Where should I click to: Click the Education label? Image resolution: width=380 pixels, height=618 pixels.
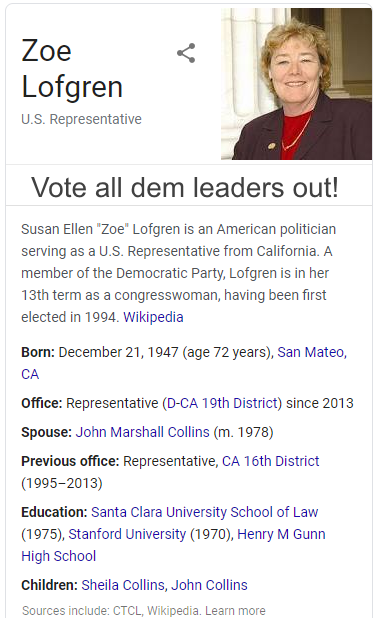[54, 512]
